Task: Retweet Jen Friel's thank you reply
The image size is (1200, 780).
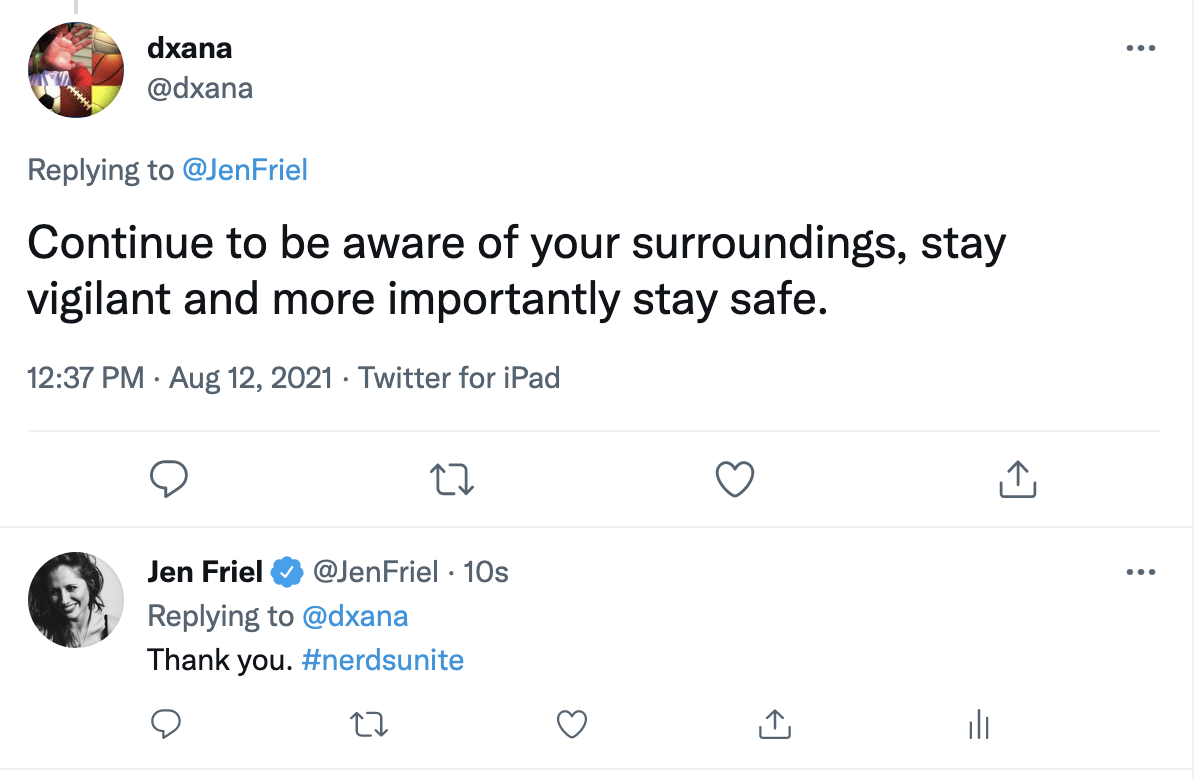Action: (368, 723)
